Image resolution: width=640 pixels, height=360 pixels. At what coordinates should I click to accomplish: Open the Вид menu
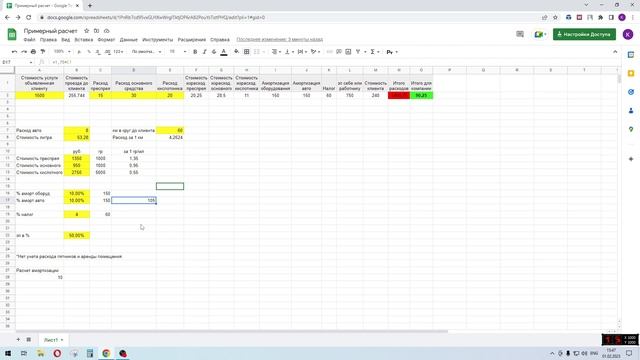pos(65,40)
